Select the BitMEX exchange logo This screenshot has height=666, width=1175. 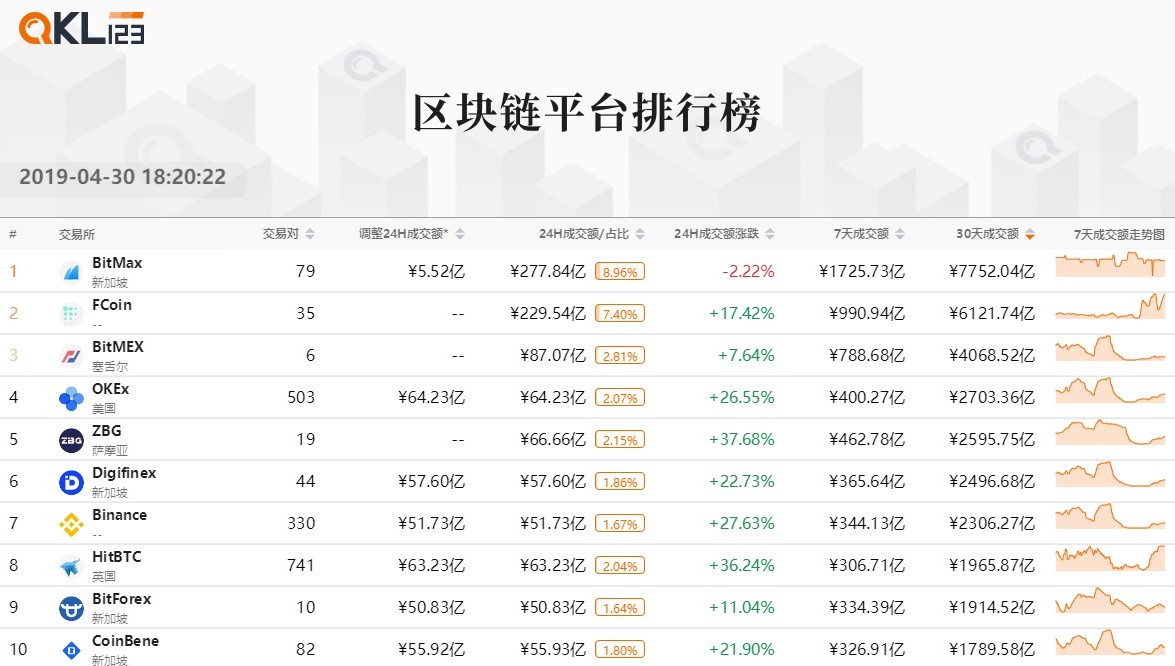coord(70,354)
